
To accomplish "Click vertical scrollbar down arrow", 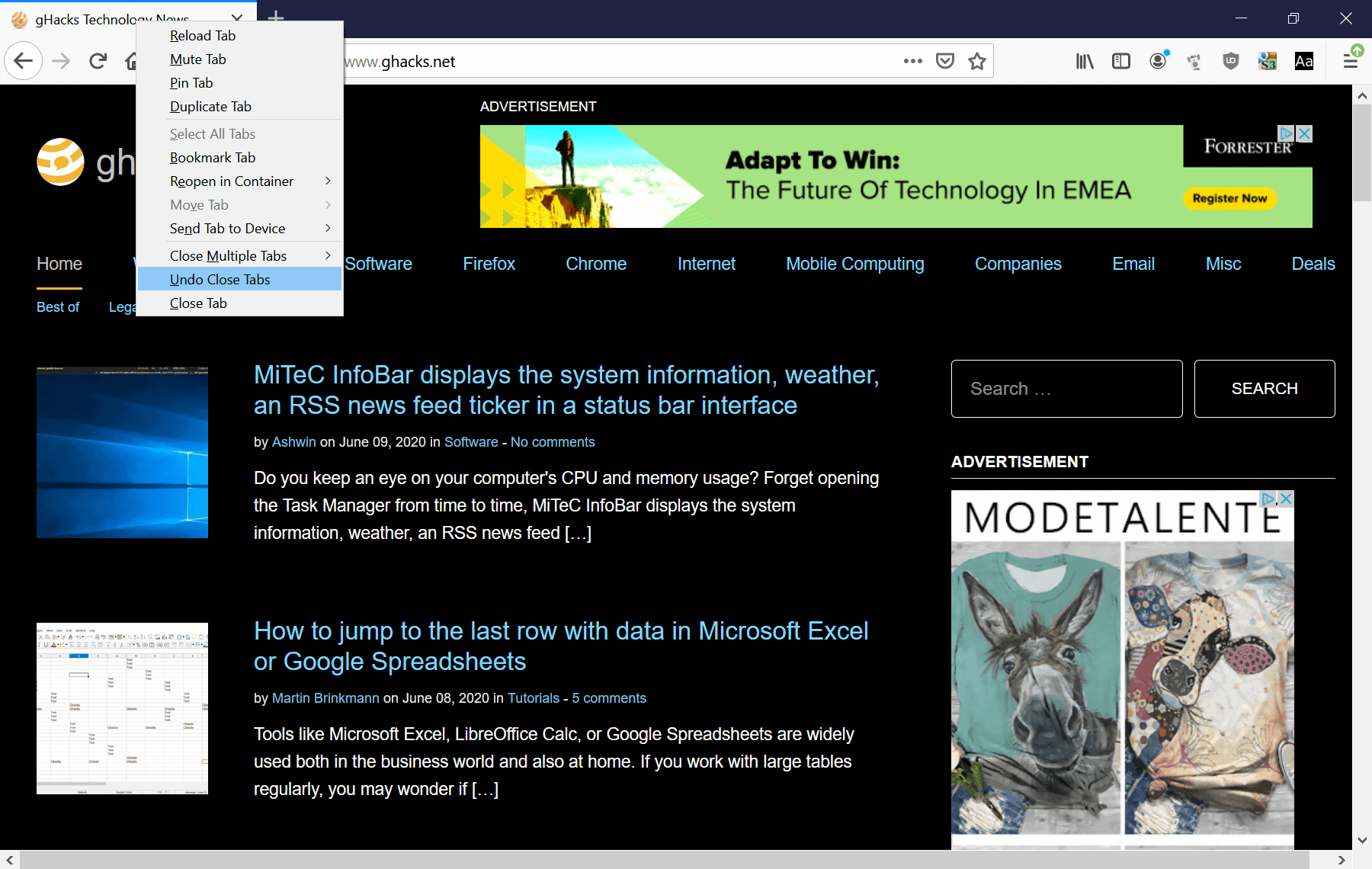I will pos(1362,840).
